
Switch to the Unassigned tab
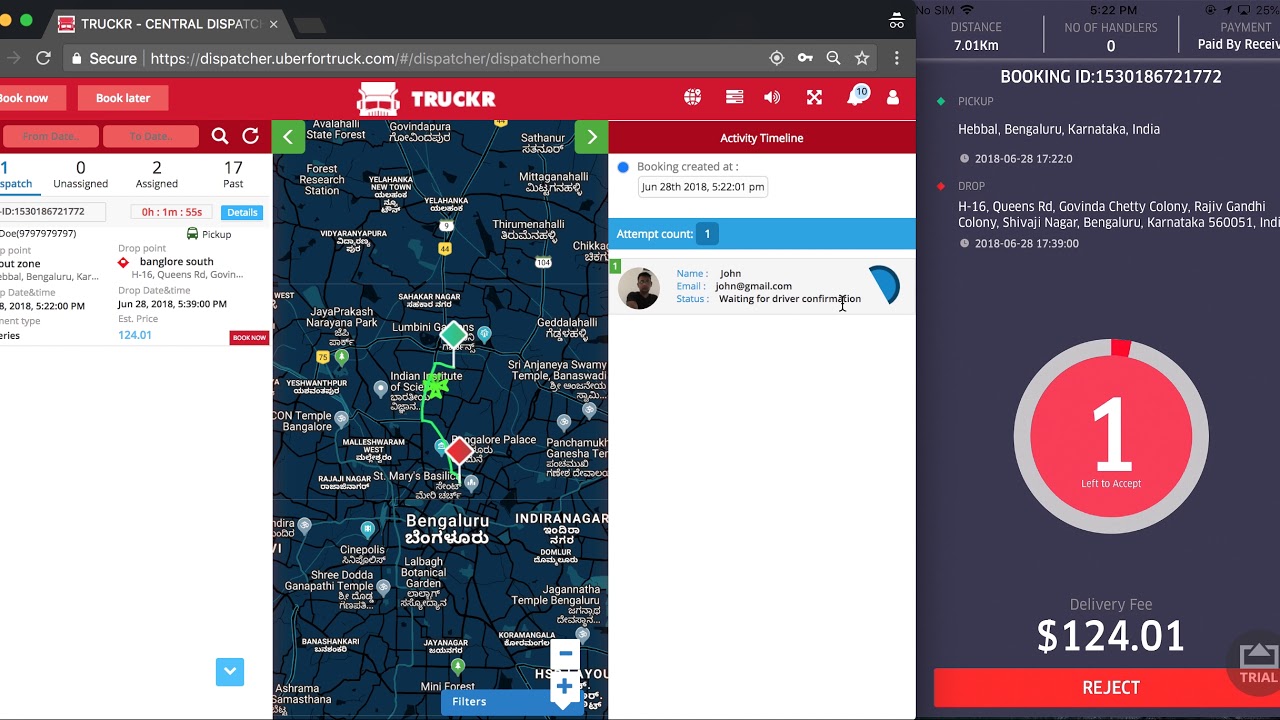click(81, 175)
